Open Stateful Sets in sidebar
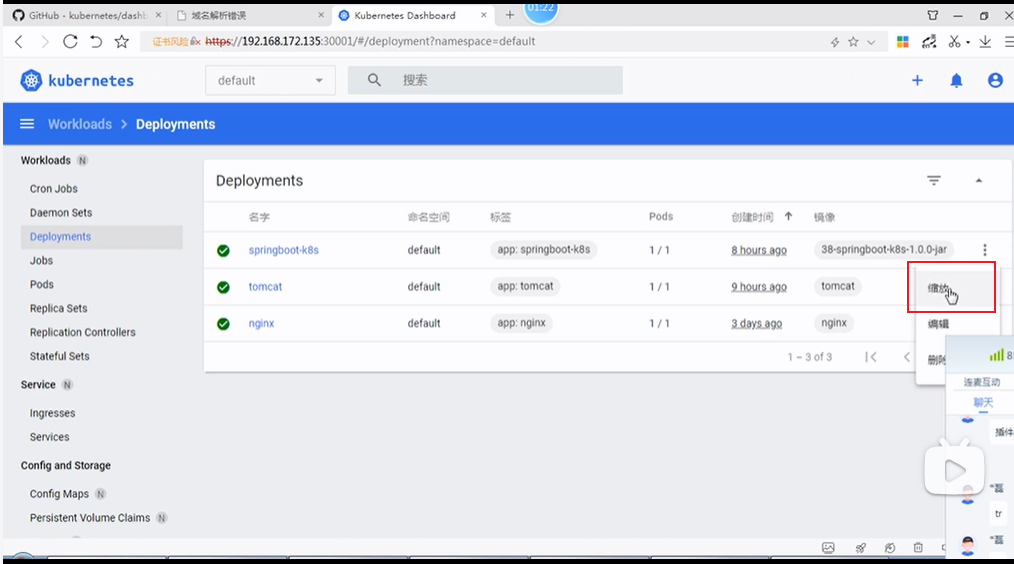Screen dimensions: 1014x564 [x=59, y=356]
